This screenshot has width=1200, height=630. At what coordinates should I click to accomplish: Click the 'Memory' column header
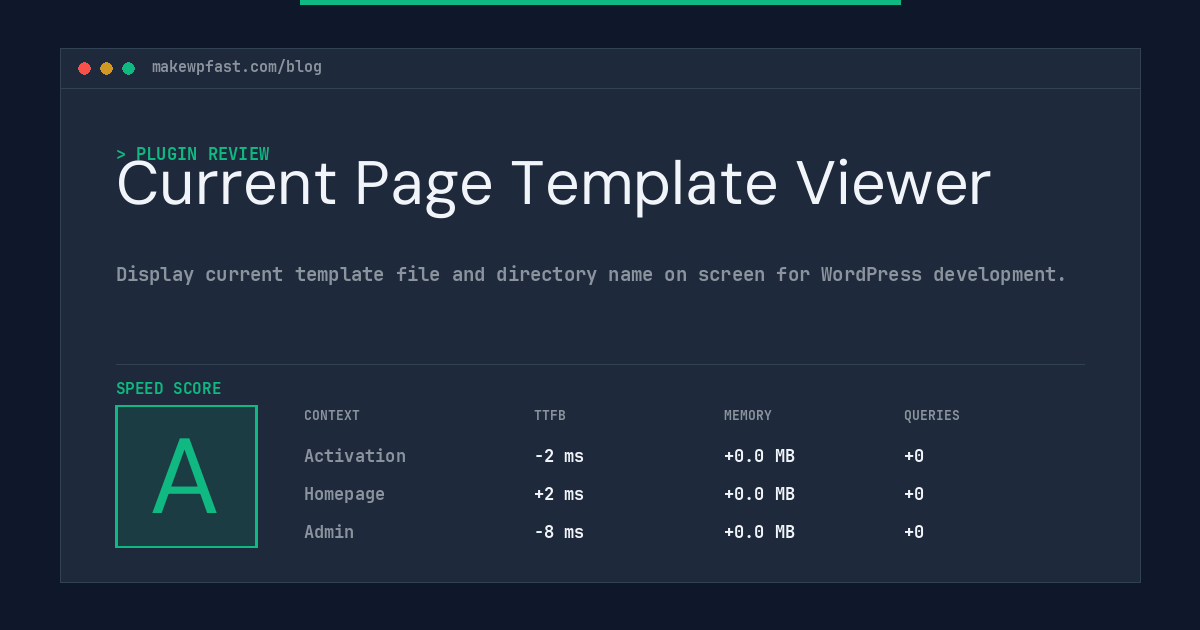pos(748,416)
